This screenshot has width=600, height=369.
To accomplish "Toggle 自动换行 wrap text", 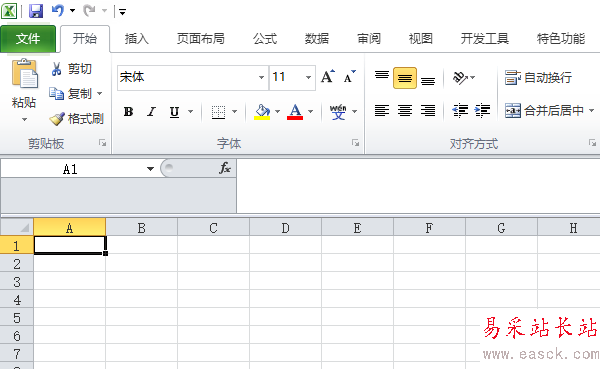I will pos(538,78).
